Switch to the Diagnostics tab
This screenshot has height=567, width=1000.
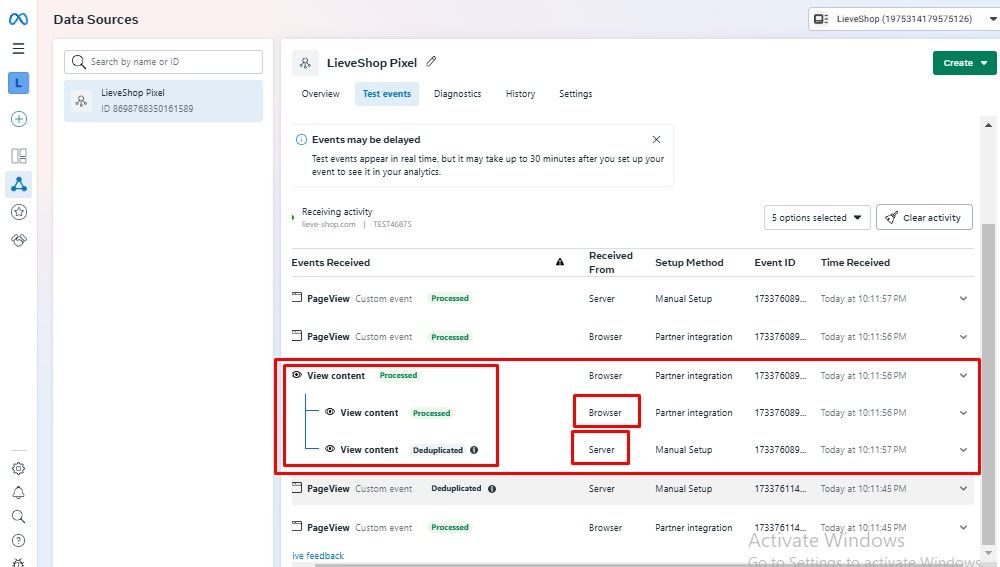[457, 94]
